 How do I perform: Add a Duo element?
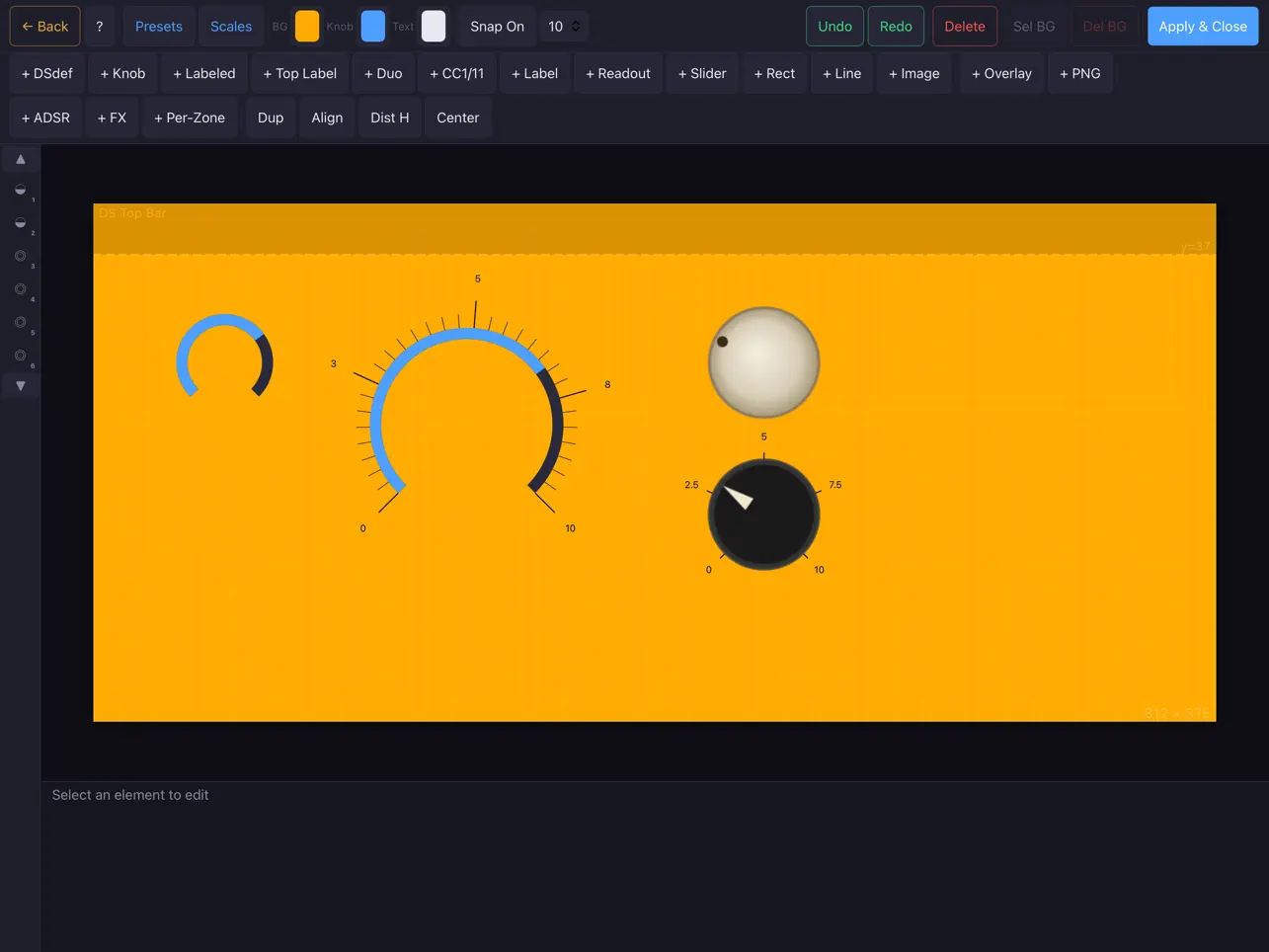pos(383,73)
